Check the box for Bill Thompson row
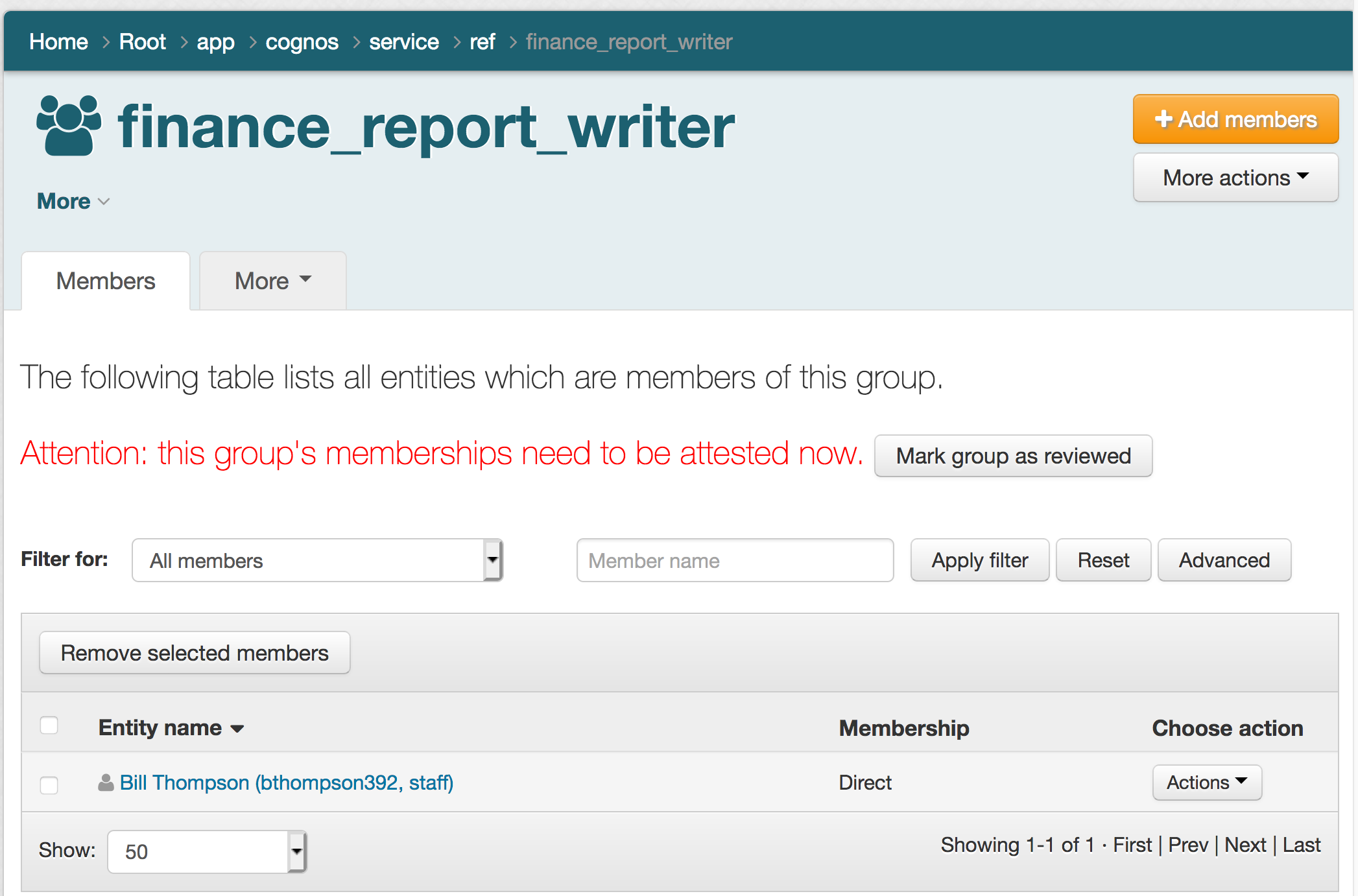The width and height of the screenshot is (1358, 896). [49, 785]
